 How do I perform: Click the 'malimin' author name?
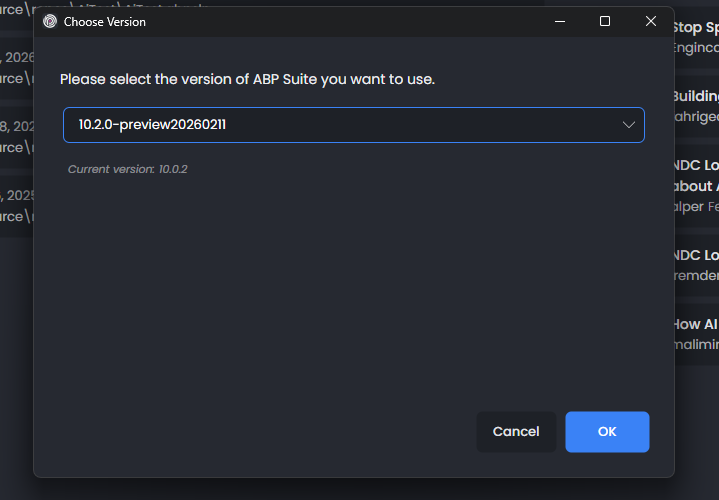coord(695,344)
